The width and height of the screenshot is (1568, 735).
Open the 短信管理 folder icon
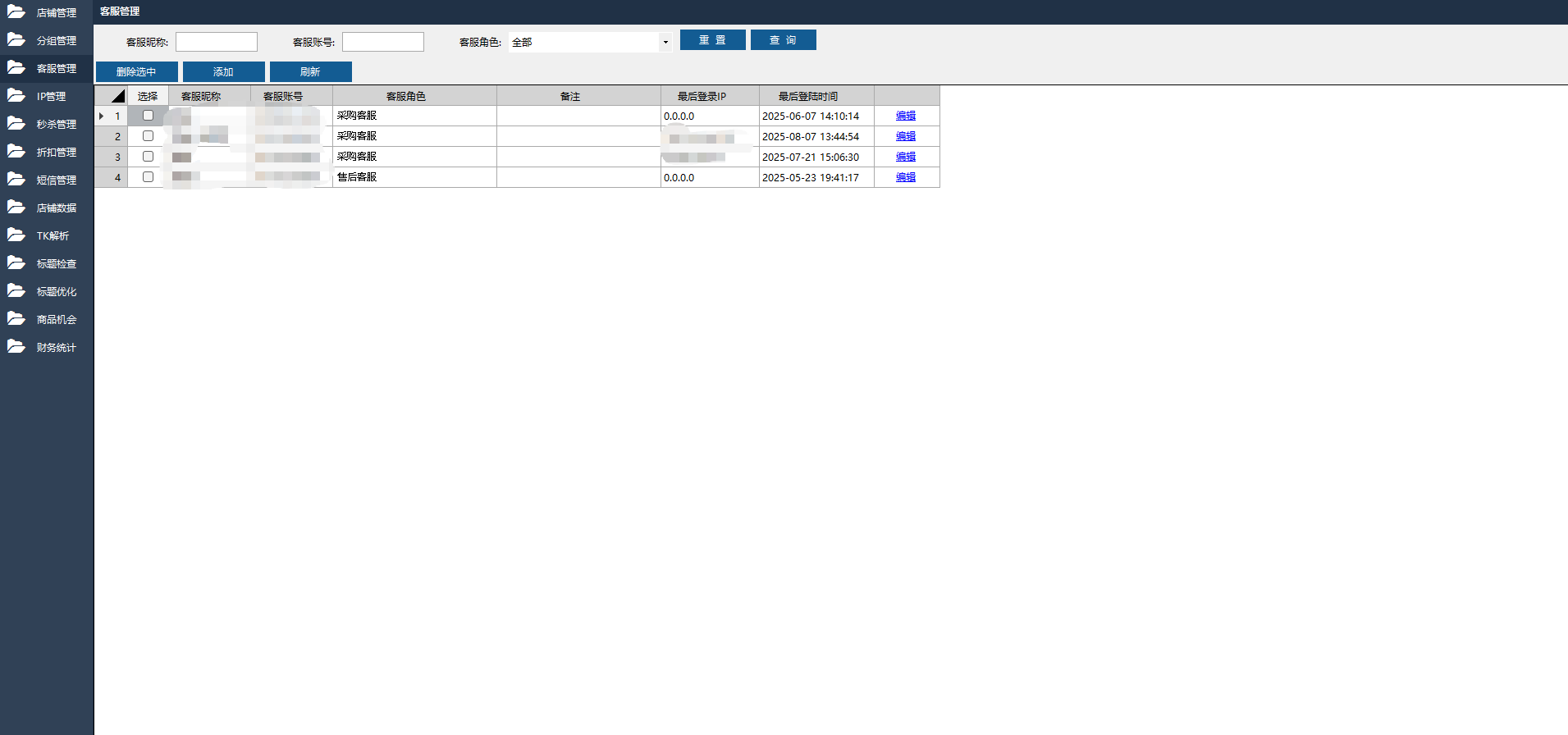(x=16, y=180)
